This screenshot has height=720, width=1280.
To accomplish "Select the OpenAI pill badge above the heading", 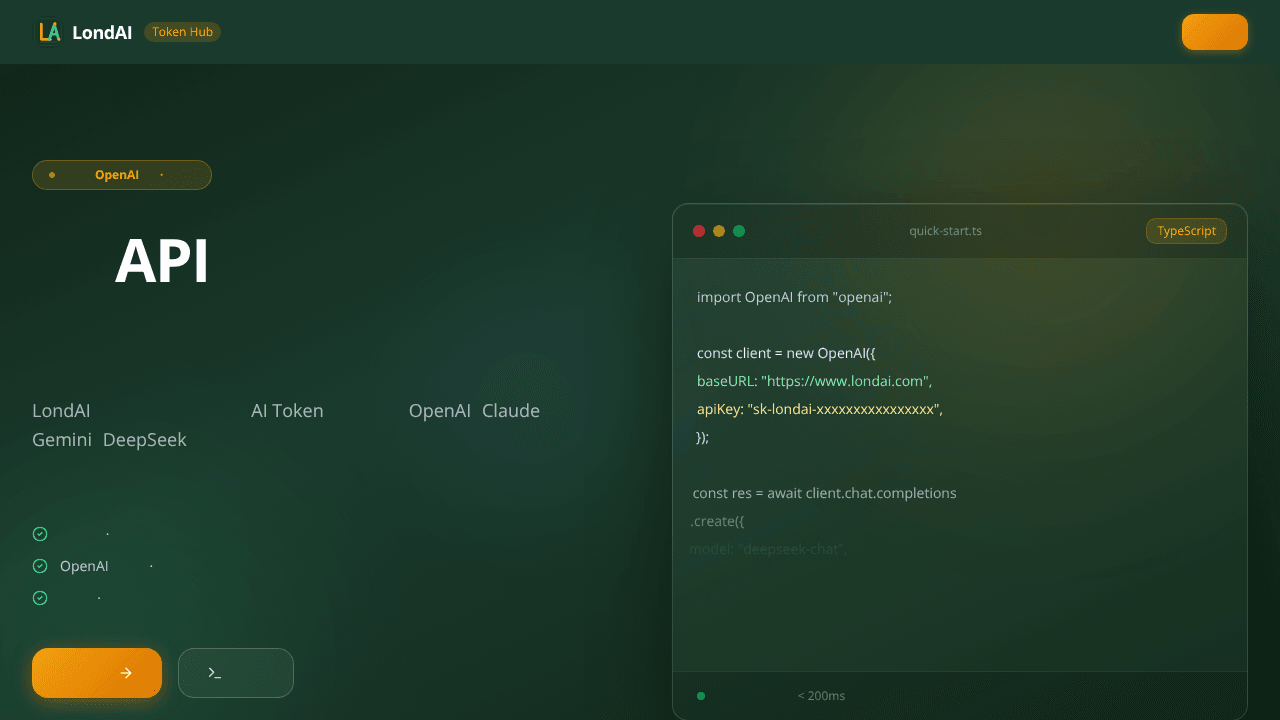I will pyautogui.click(x=122, y=175).
